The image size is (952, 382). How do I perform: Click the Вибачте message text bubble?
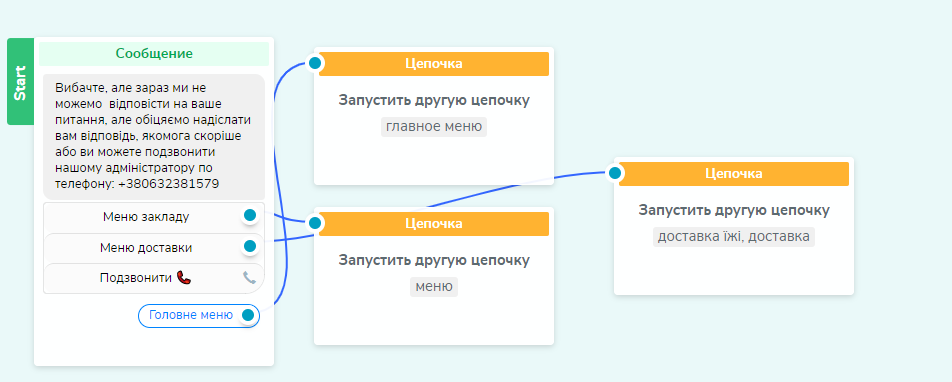pos(154,137)
